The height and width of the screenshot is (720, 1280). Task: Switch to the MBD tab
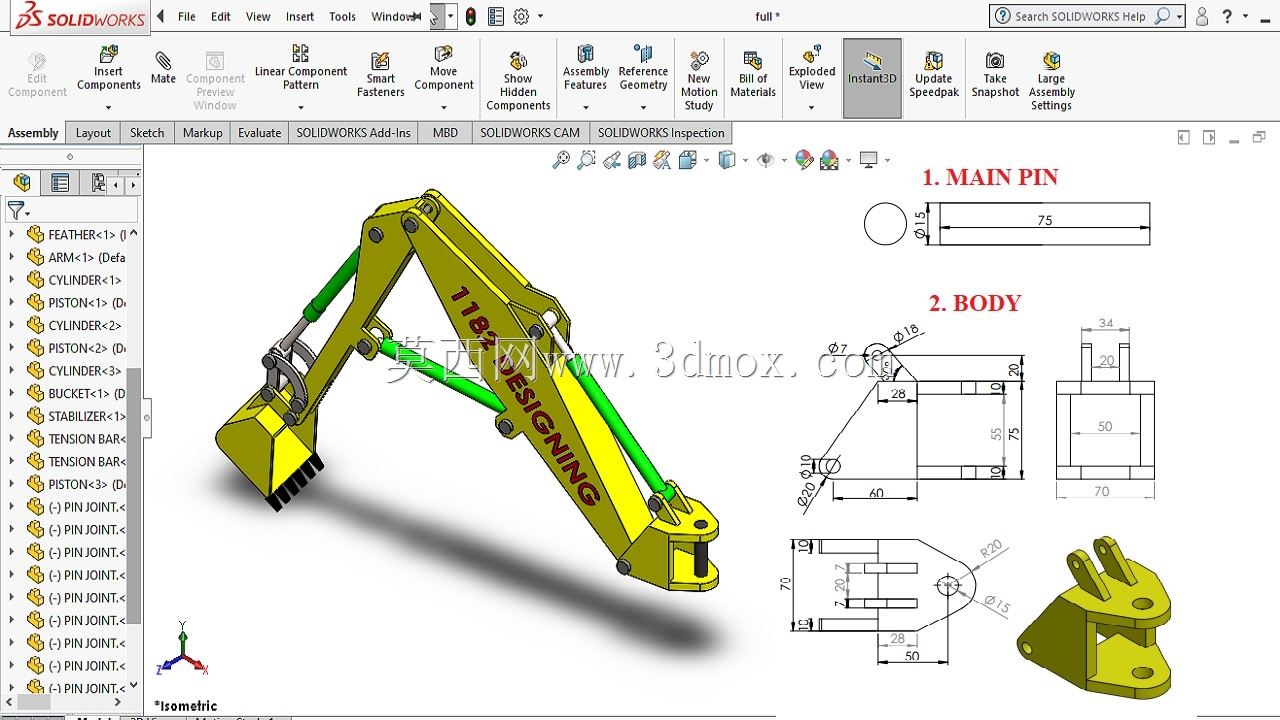point(445,133)
